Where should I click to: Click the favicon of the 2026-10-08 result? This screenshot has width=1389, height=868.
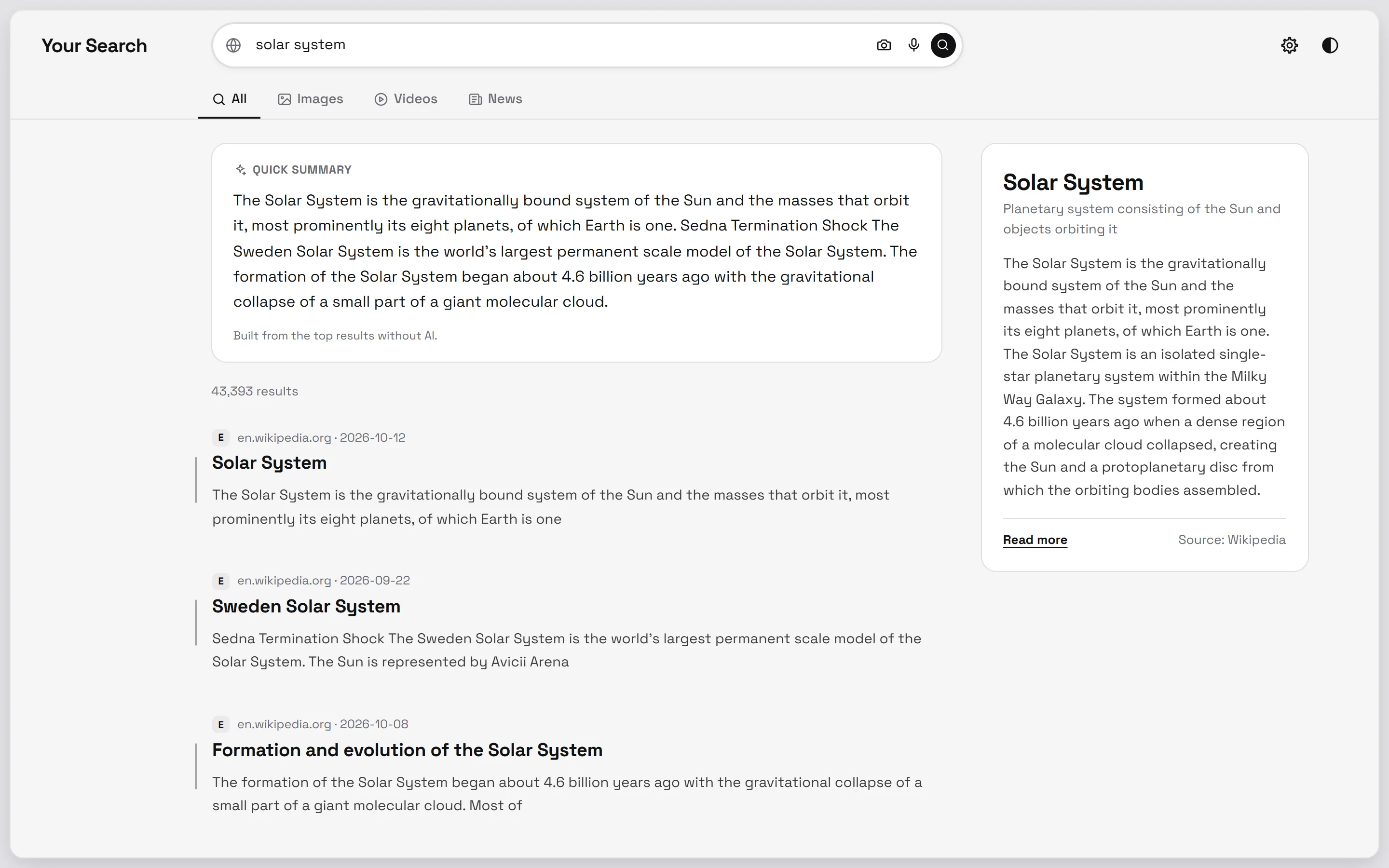tap(220, 724)
